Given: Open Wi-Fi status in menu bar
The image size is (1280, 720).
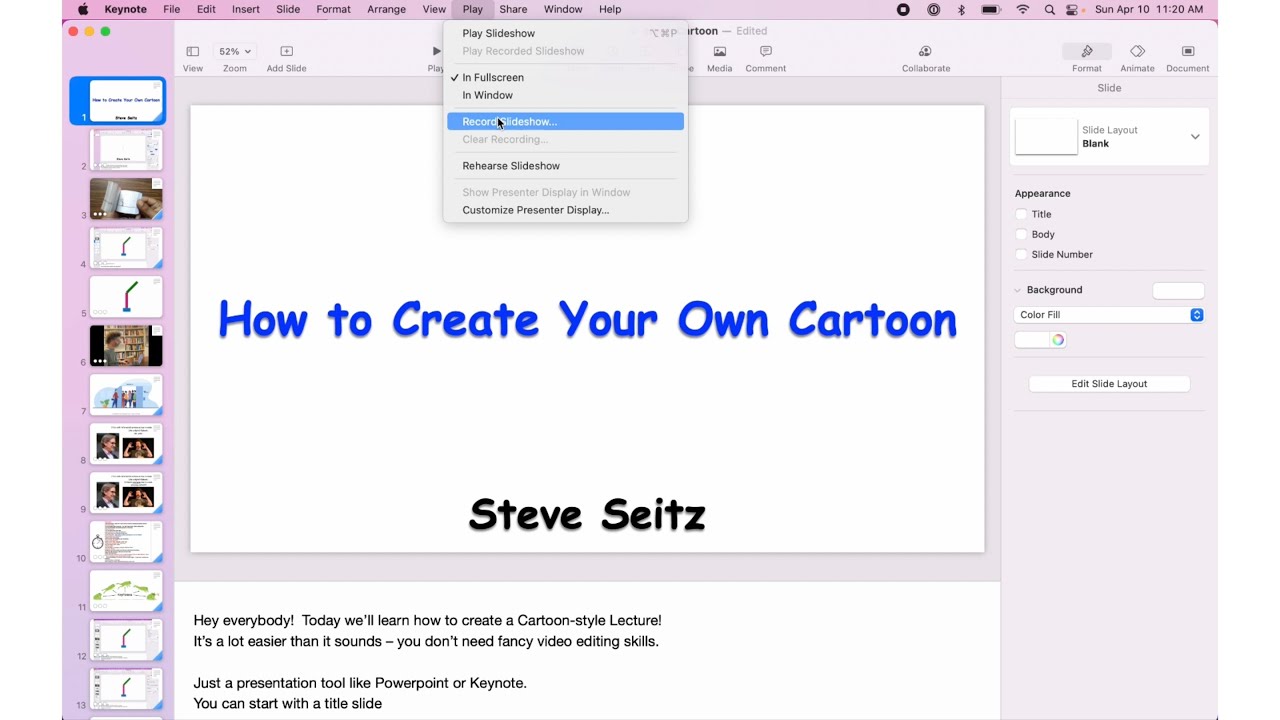Looking at the screenshot, I should click(x=1022, y=9).
